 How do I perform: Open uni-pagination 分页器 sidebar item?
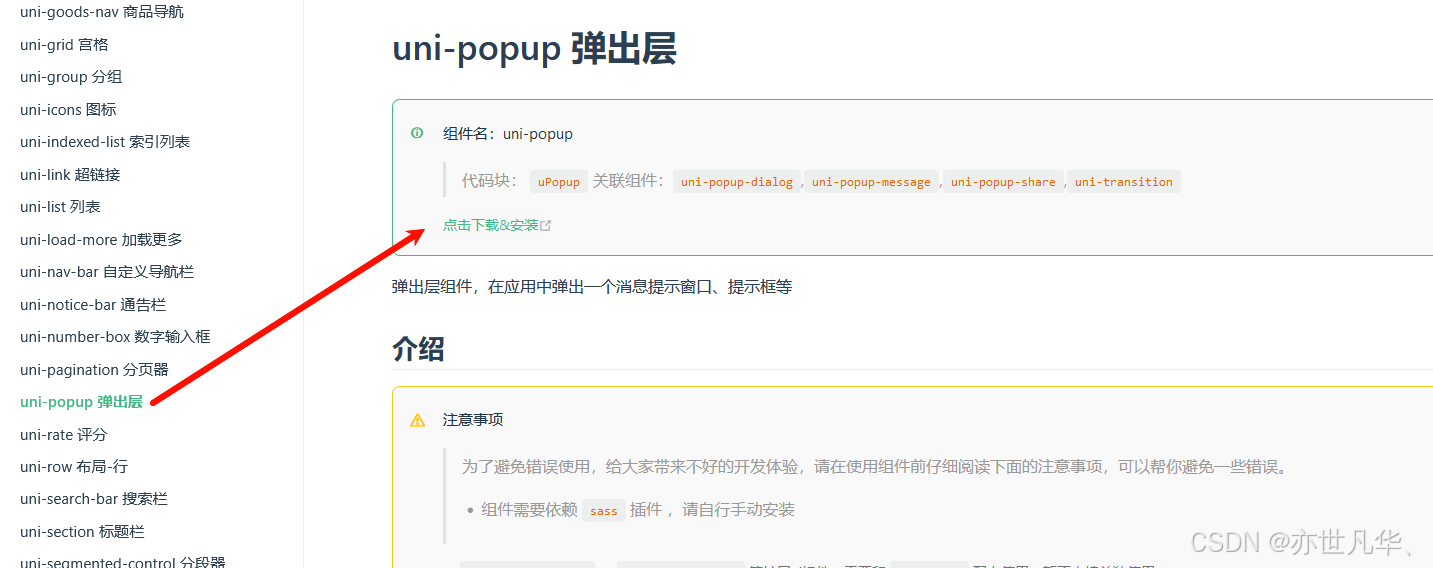coord(94,370)
